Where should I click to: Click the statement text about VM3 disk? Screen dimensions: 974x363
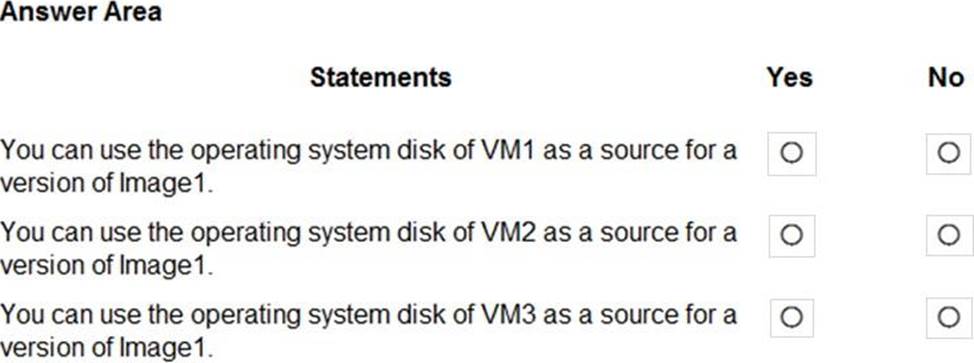click(x=368, y=331)
